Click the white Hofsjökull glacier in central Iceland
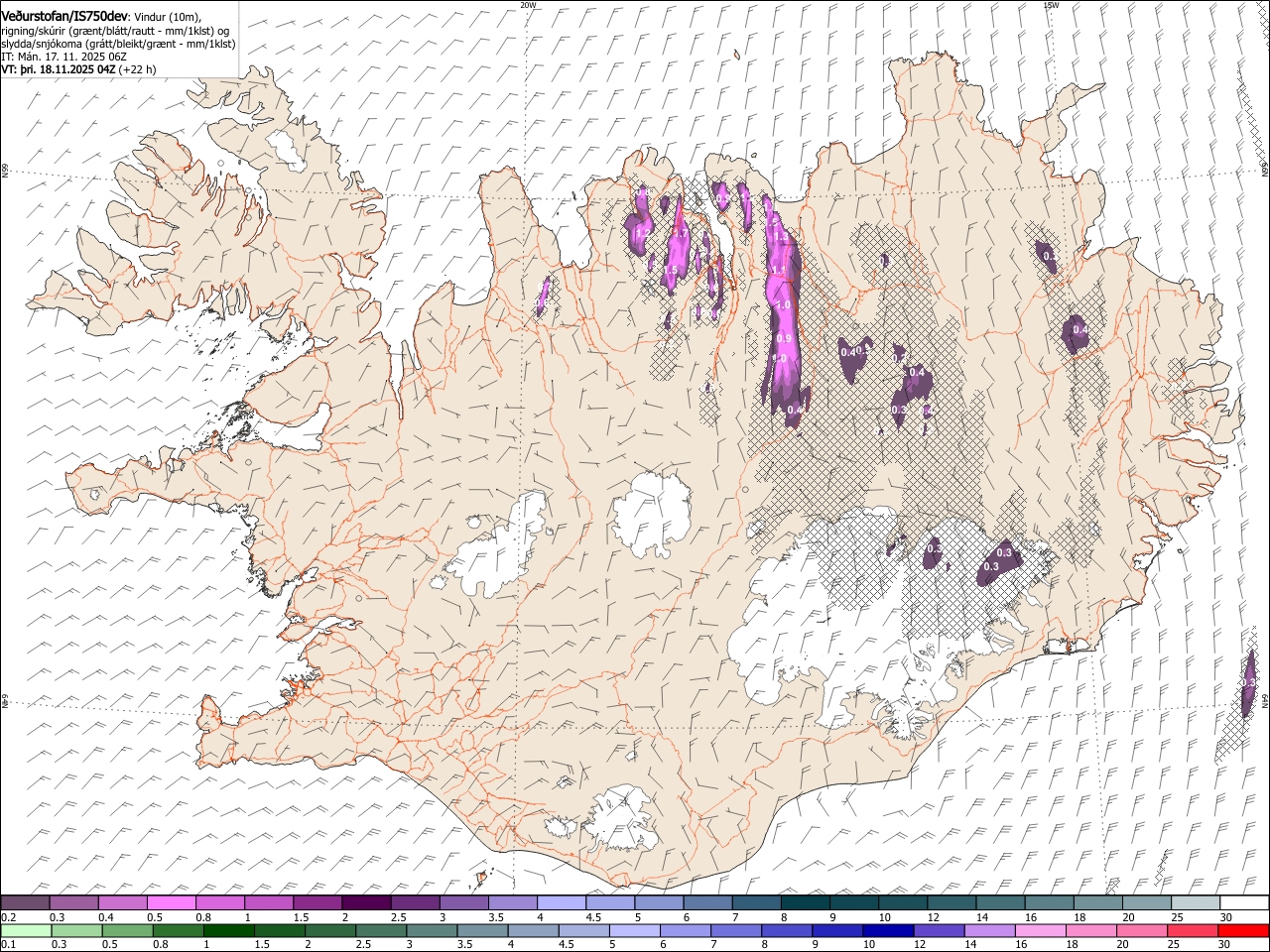The image size is (1270, 952). pyautogui.click(x=652, y=515)
